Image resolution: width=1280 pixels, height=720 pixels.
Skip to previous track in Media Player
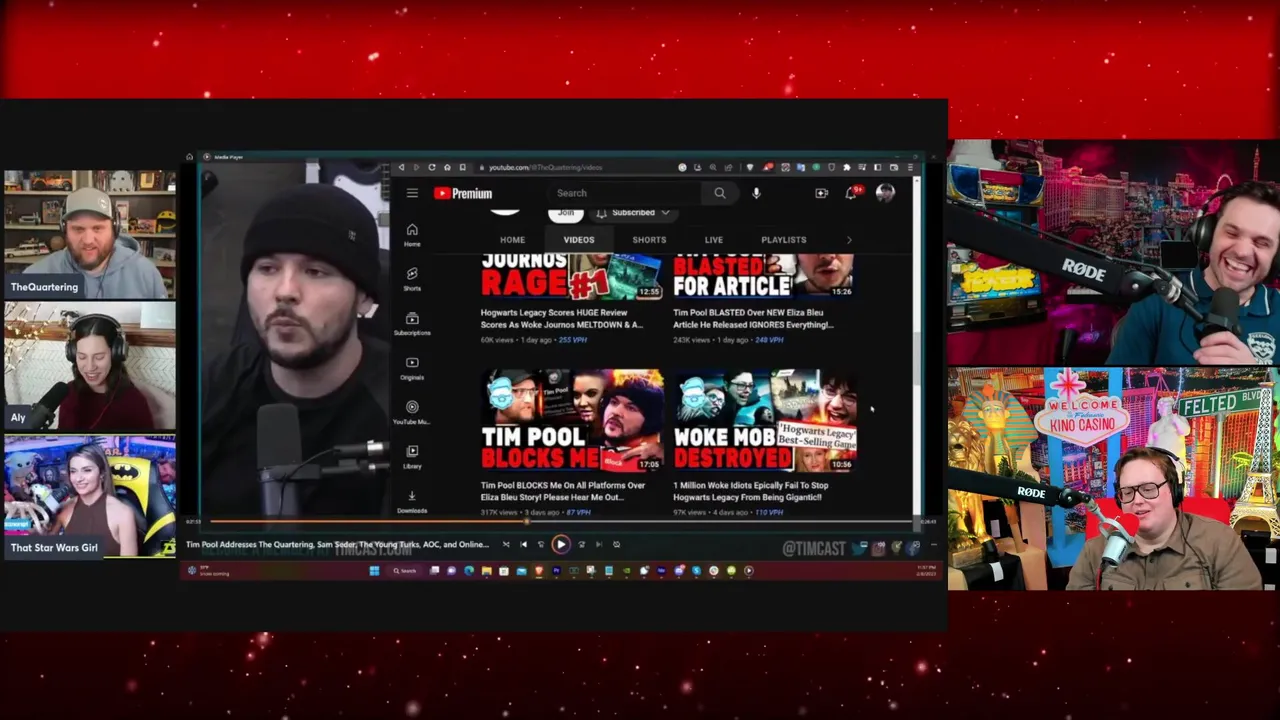click(x=523, y=544)
